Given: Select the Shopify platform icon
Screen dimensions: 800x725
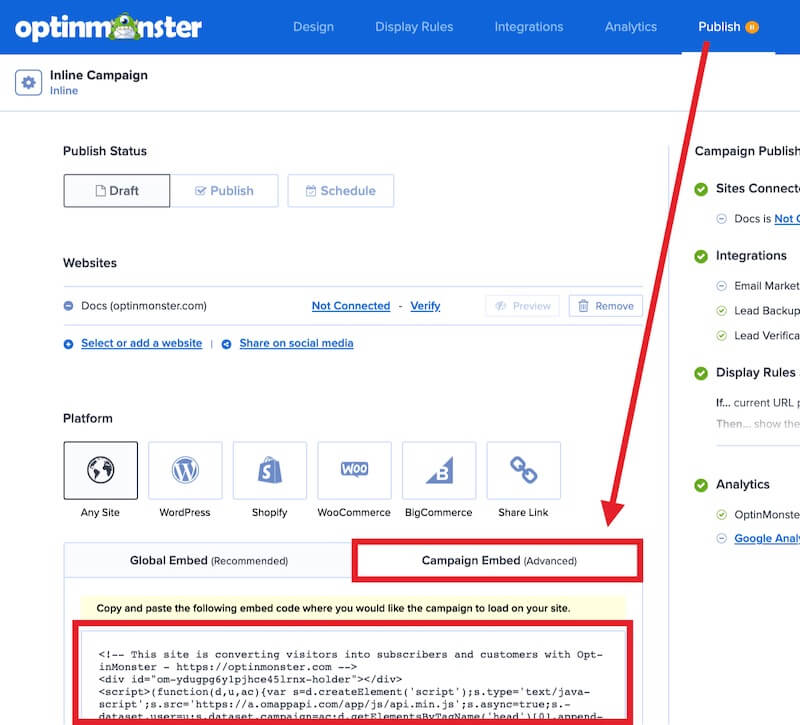Looking at the screenshot, I should (x=268, y=470).
